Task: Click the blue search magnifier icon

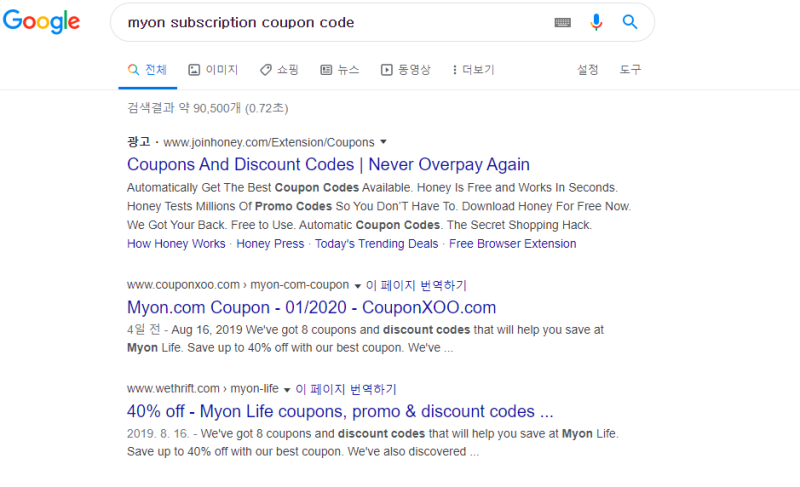Action: tap(630, 22)
